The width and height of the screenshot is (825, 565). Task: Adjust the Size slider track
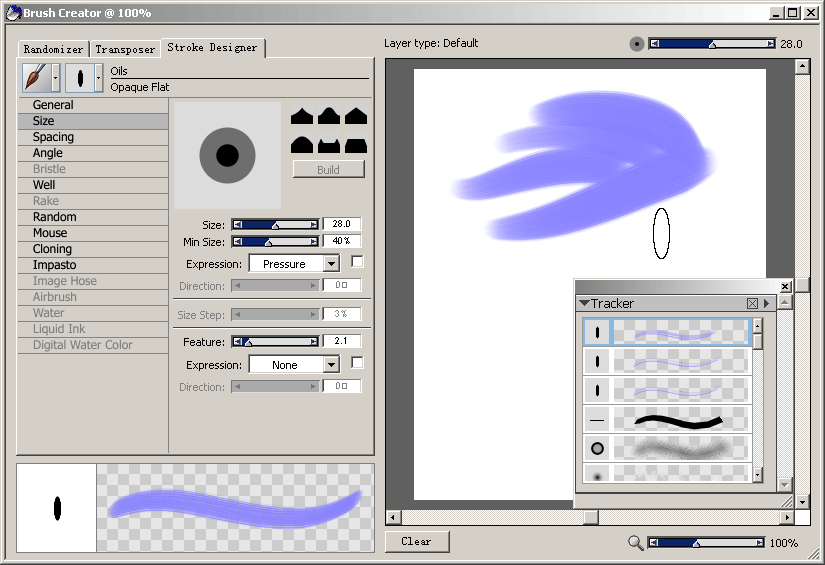(276, 225)
